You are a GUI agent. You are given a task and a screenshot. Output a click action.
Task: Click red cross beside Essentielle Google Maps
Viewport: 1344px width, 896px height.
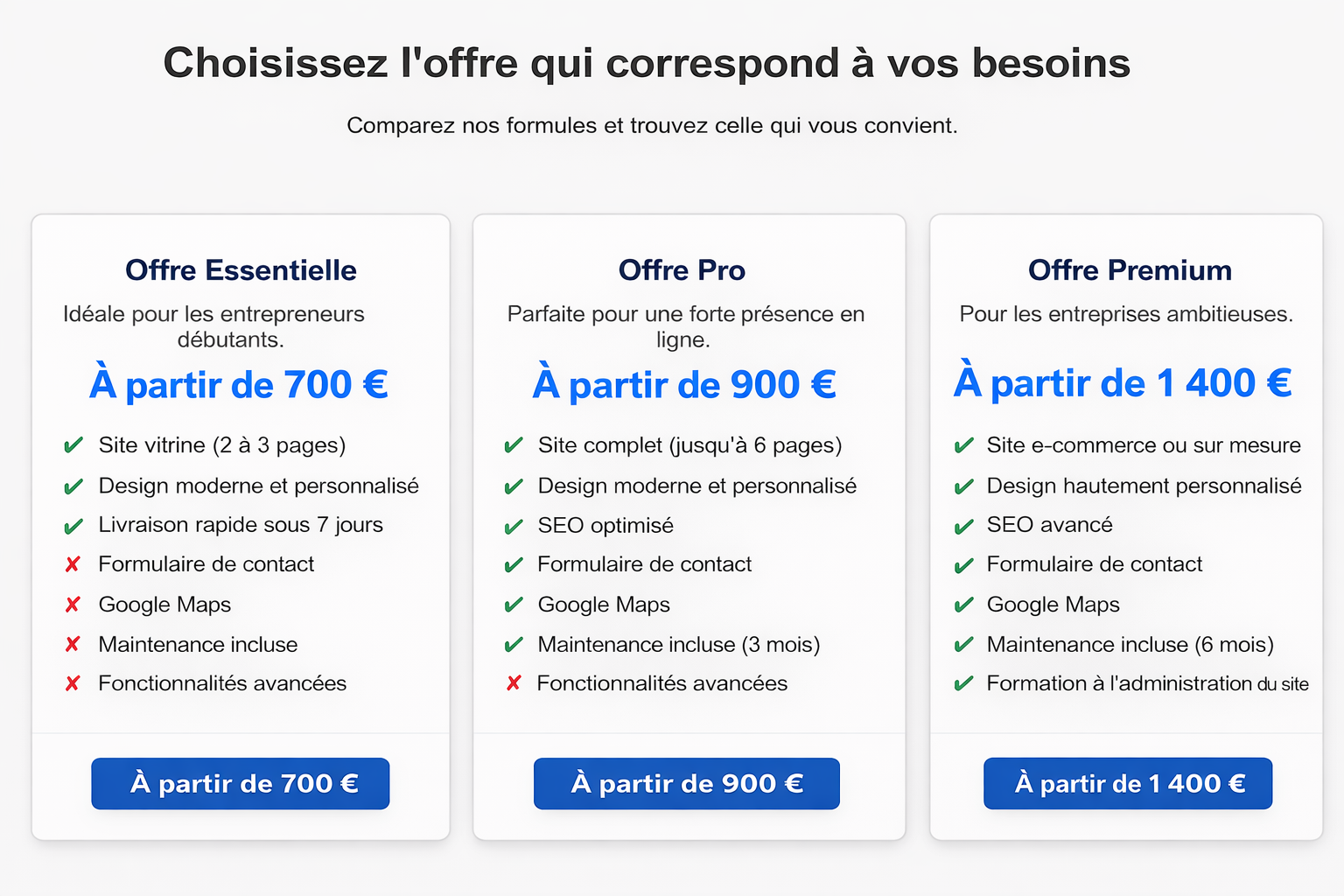point(73,605)
